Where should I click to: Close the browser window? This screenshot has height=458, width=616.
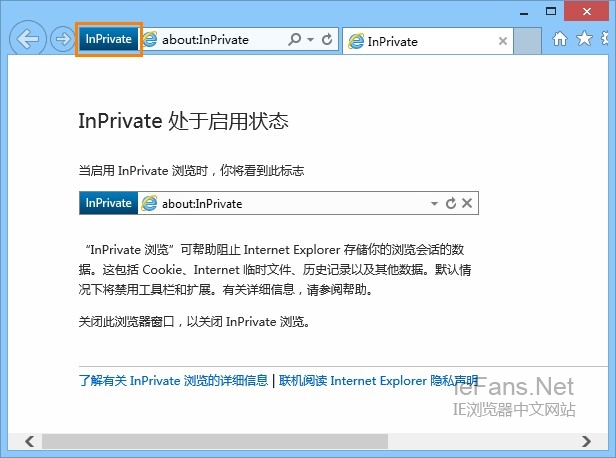point(587,11)
